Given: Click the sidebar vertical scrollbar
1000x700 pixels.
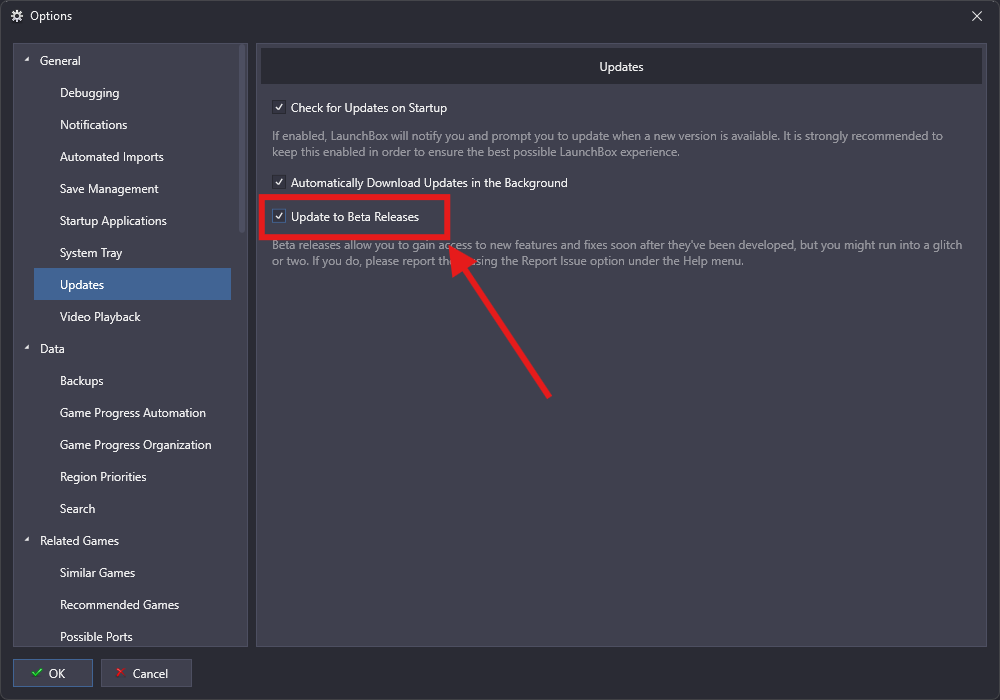Looking at the screenshot, I should point(242,138).
